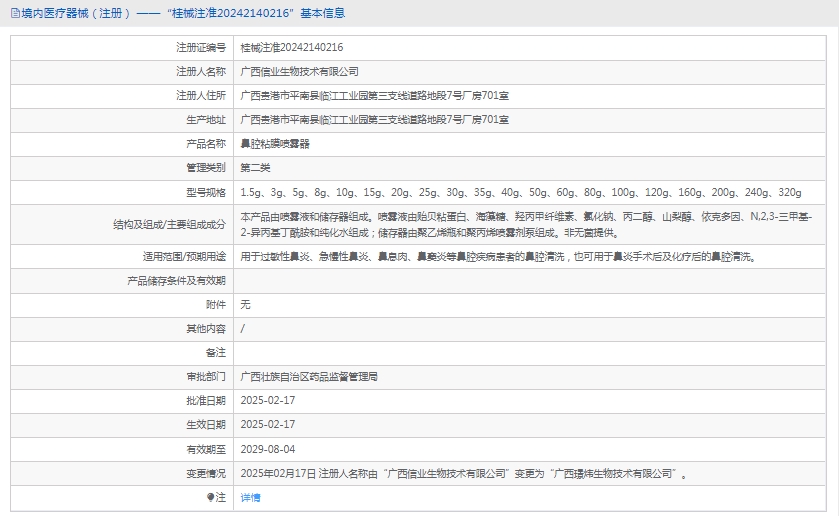
Task: Click the 型号规格 specification list value
Action: point(520,192)
